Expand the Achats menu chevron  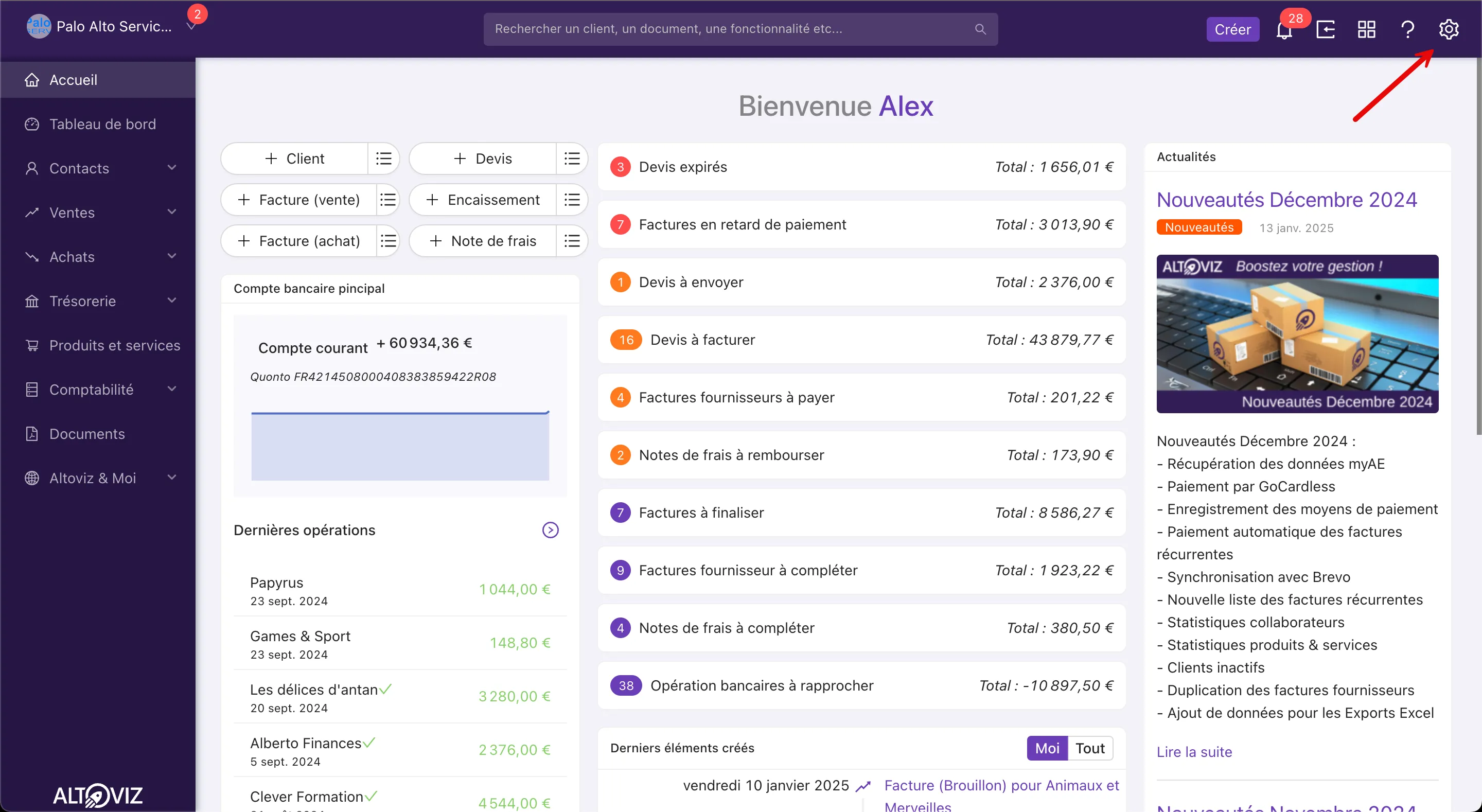pyautogui.click(x=171, y=256)
